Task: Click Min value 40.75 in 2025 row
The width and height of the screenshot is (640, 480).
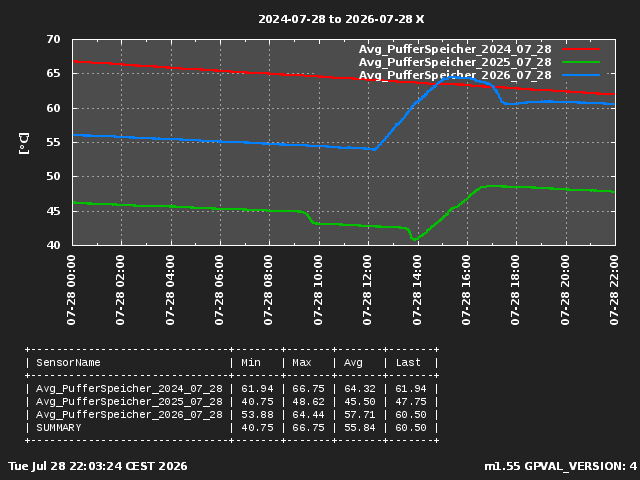Action: [257, 402]
